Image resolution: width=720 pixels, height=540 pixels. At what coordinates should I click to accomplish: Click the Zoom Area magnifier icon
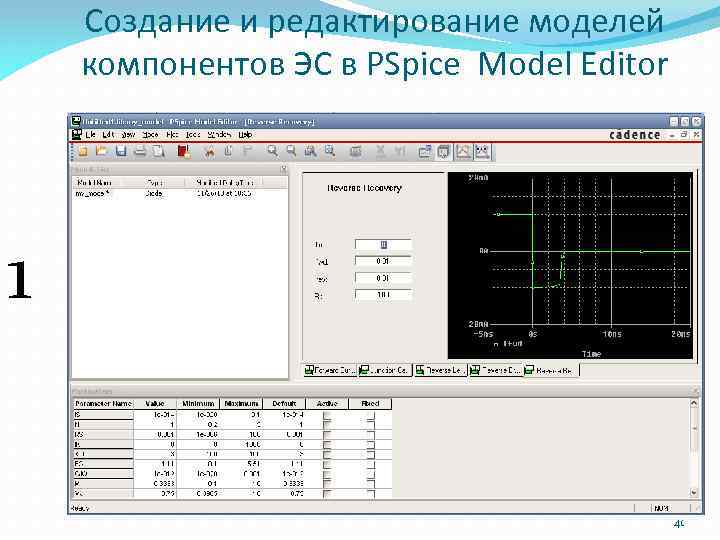pos(311,151)
